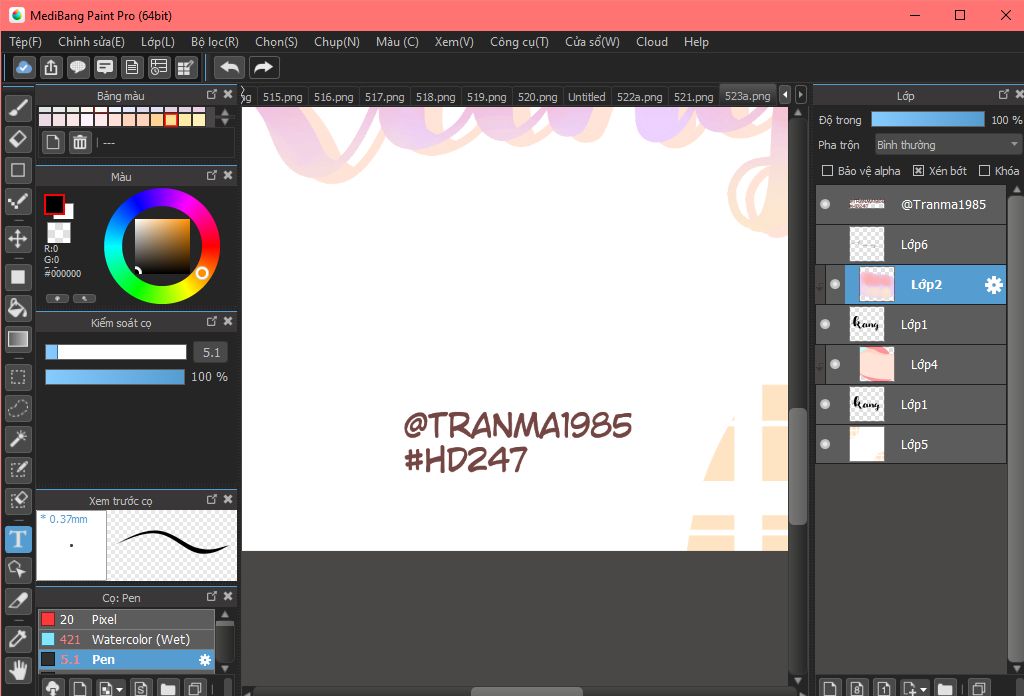Toggle visibility of Lớp2 layer
The image size is (1024, 696).
coord(835,284)
